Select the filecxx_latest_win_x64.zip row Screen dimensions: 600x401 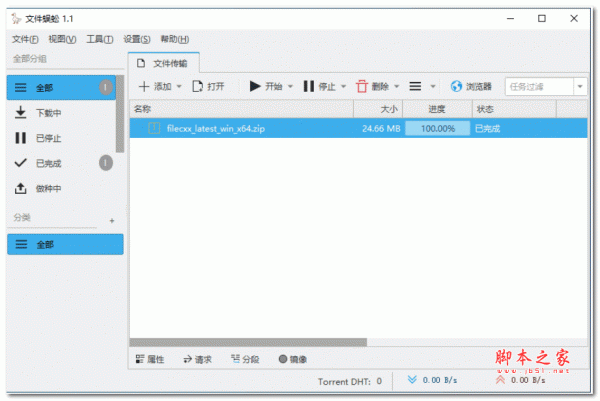(x=359, y=128)
